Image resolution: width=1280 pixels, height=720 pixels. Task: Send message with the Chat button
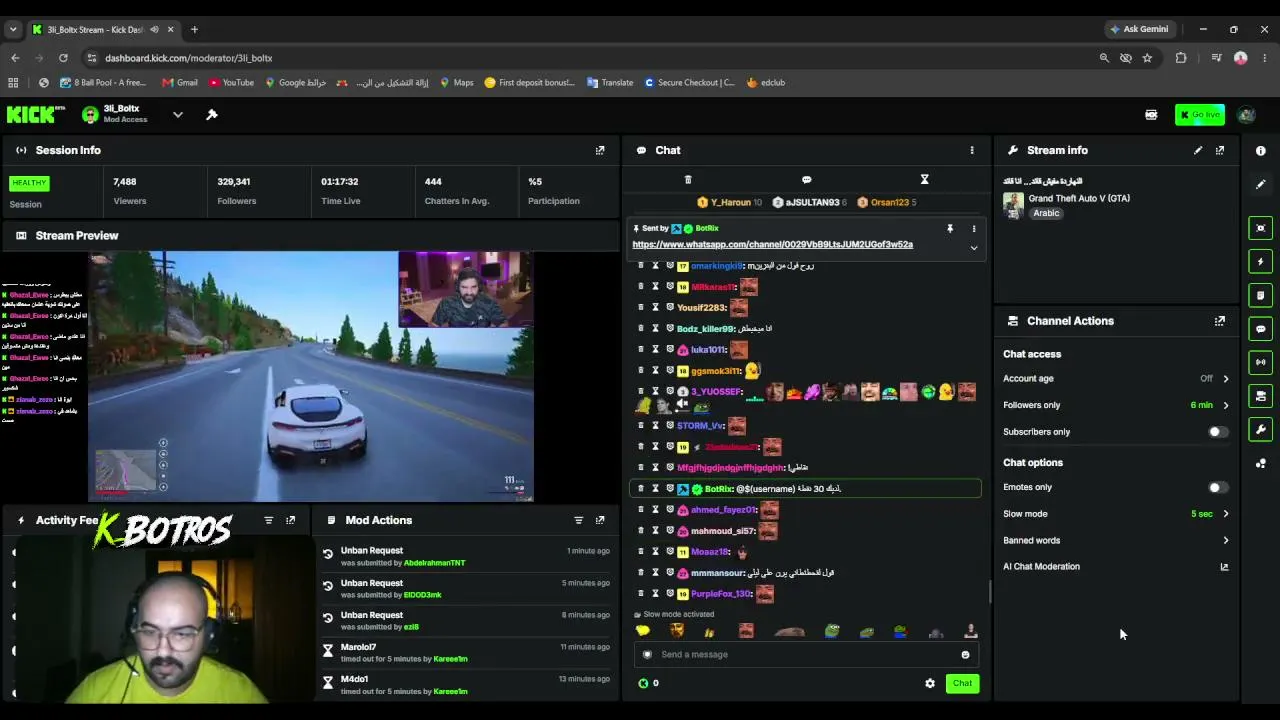click(x=962, y=683)
